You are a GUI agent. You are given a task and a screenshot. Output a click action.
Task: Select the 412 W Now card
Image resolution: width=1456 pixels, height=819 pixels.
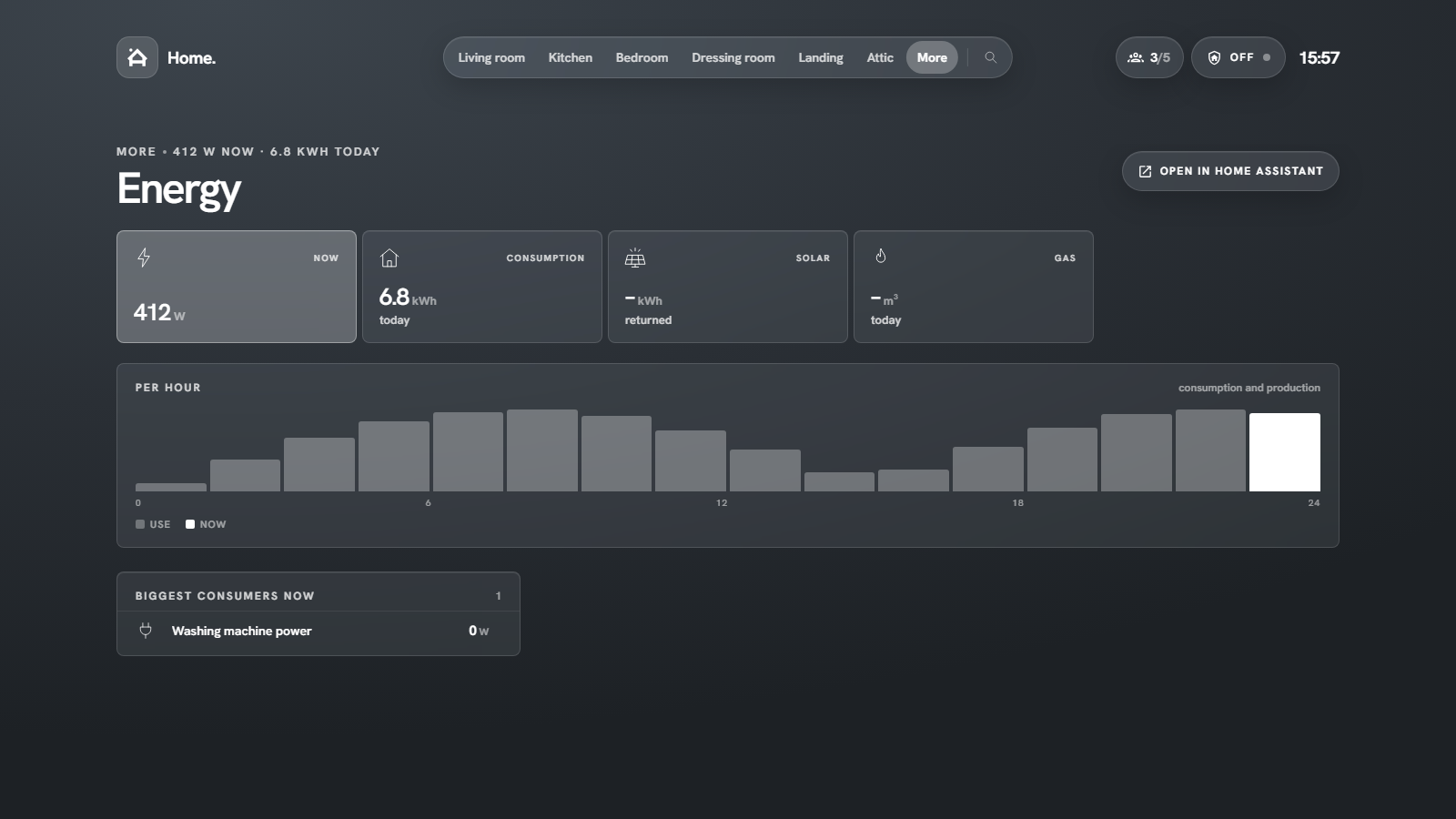point(237,287)
